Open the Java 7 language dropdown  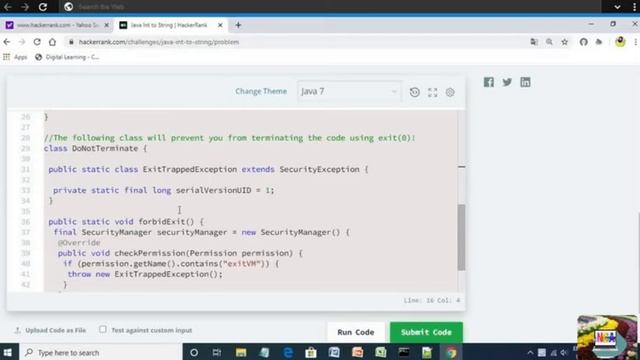point(349,91)
